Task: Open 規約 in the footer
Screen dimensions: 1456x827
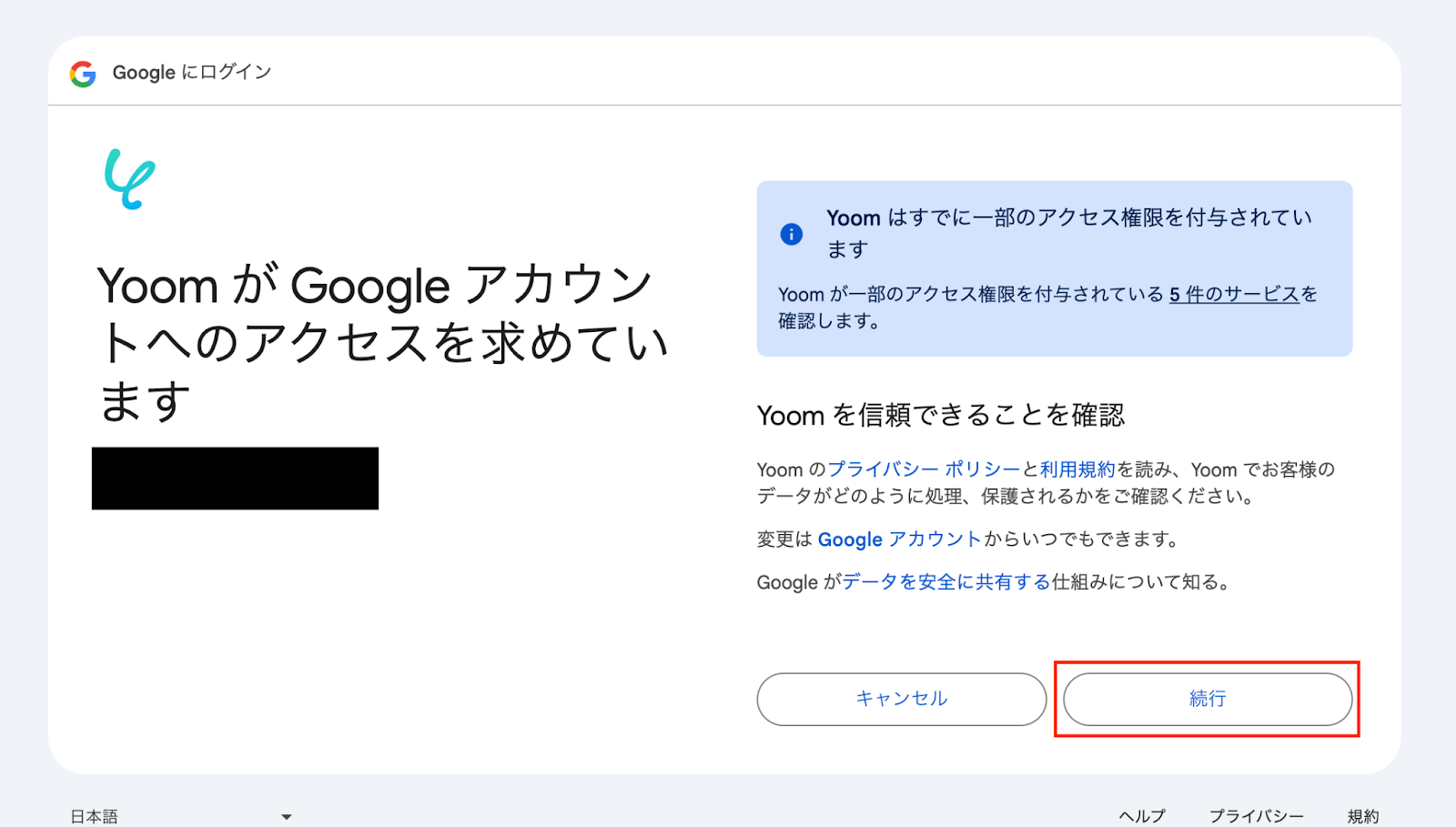Action: tap(1362, 816)
